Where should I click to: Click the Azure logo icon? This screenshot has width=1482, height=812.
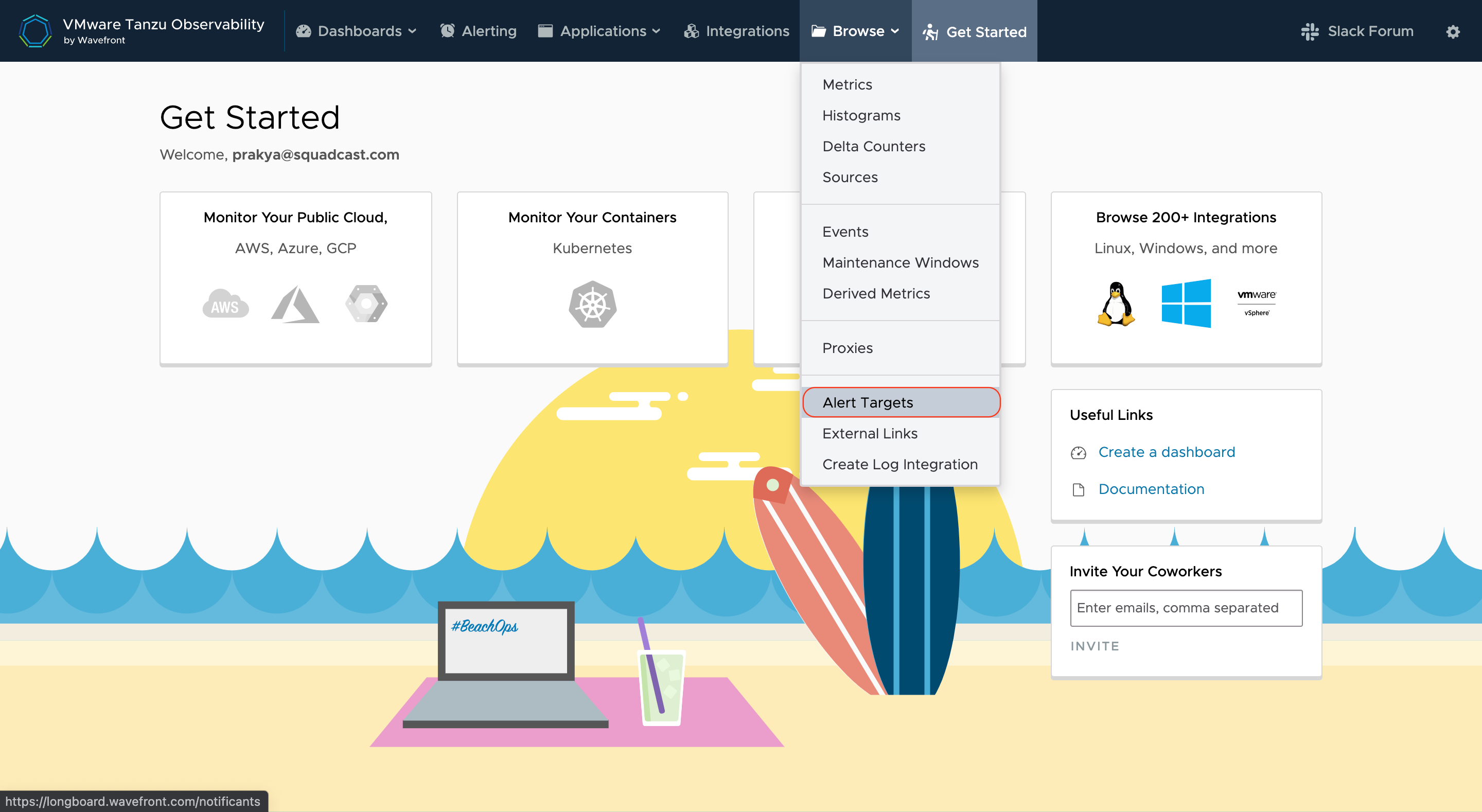point(295,304)
